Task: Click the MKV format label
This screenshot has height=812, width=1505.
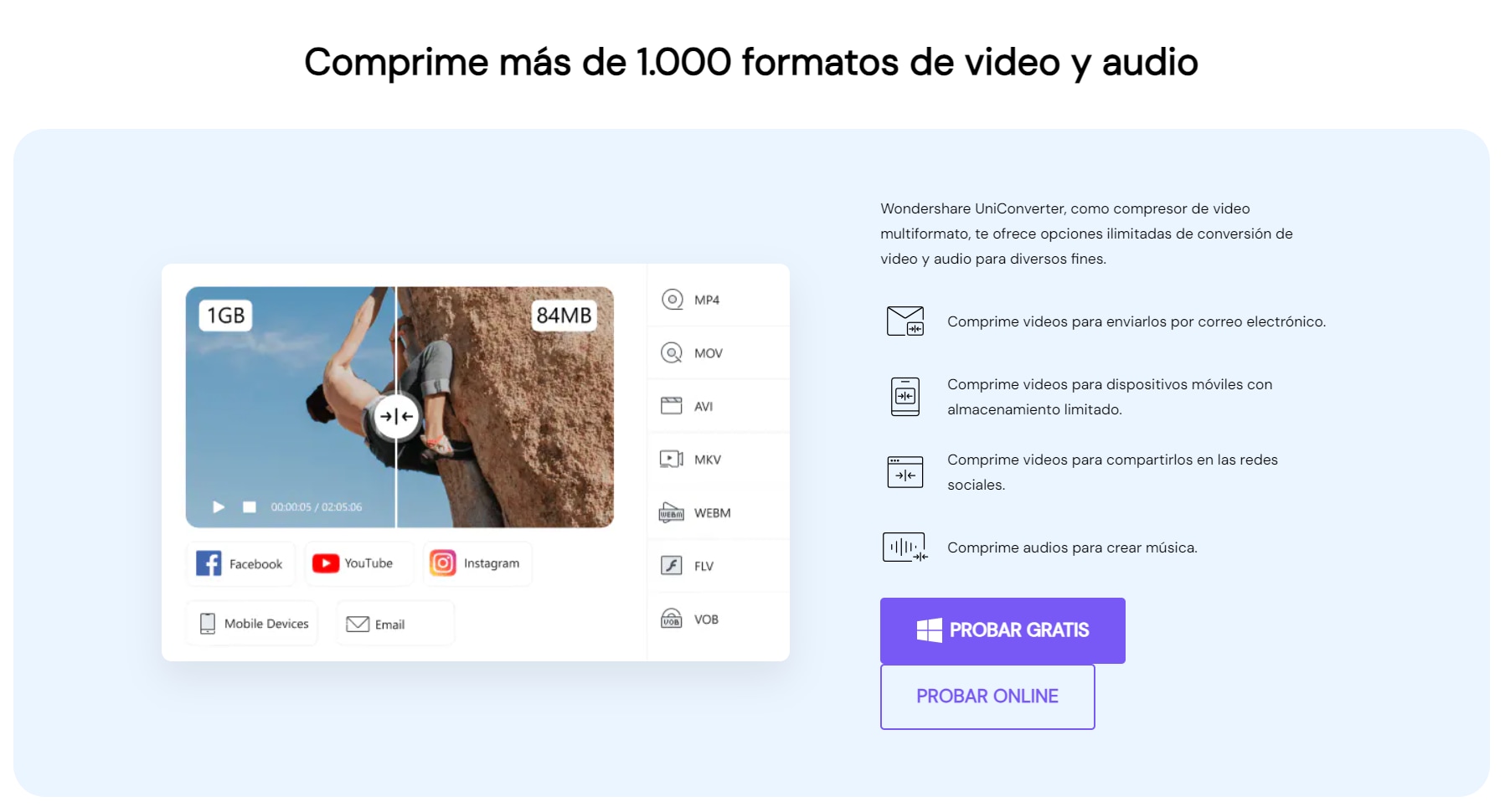Action: (x=708, y=460)
